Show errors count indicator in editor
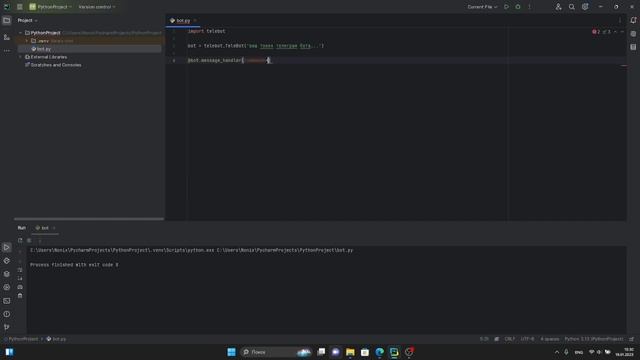This screenshot has width=640, height=360. click(596, 32)
